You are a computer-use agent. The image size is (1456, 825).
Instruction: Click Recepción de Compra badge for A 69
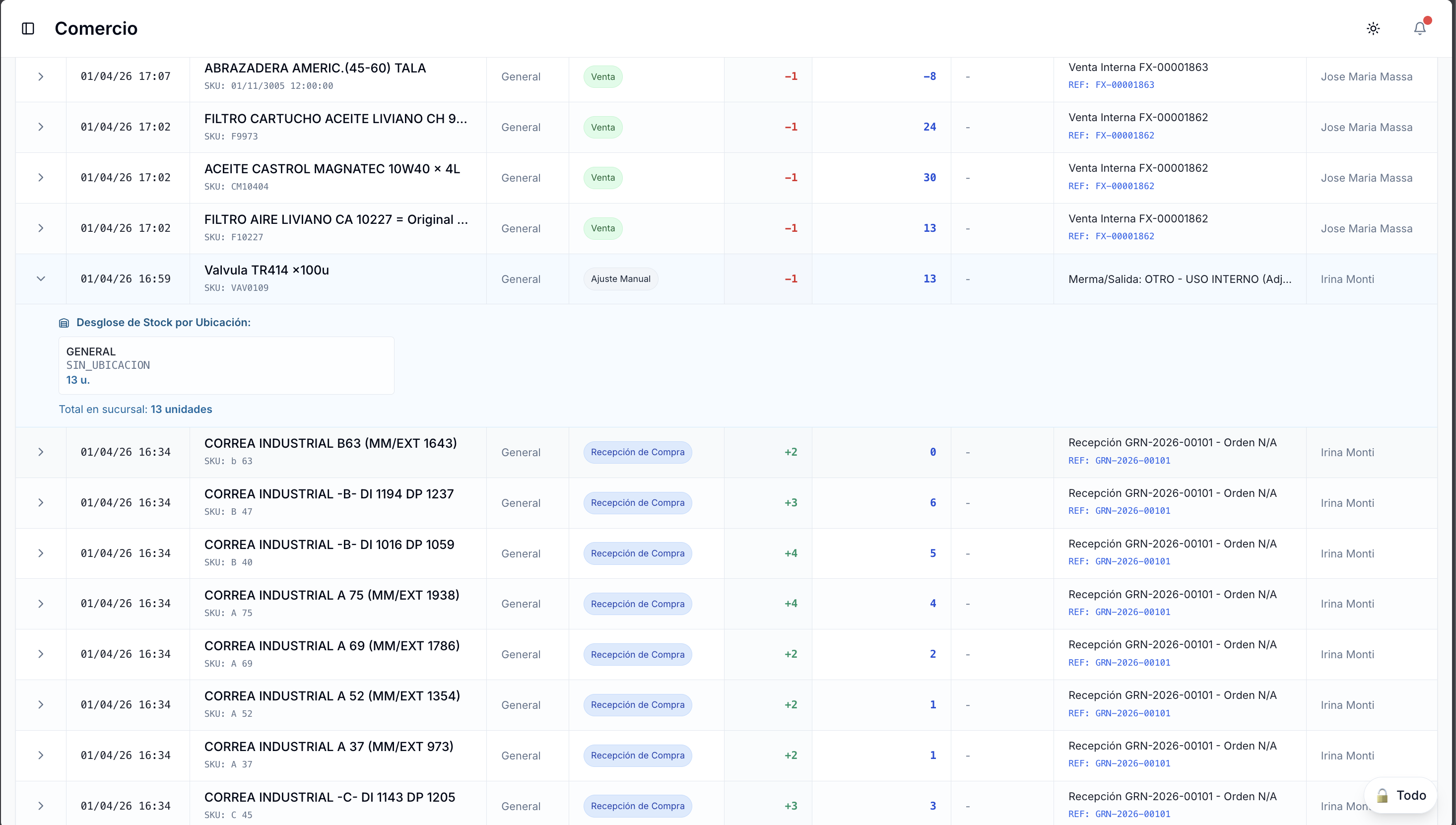pos(637,654)
